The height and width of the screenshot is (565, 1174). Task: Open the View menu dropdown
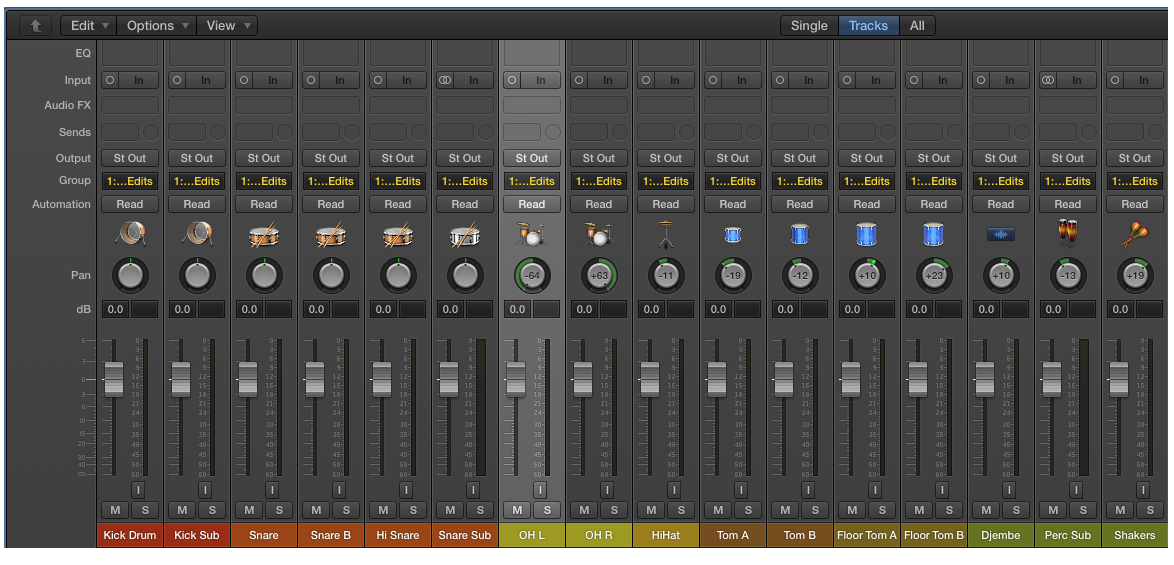(x=228, y=25)
